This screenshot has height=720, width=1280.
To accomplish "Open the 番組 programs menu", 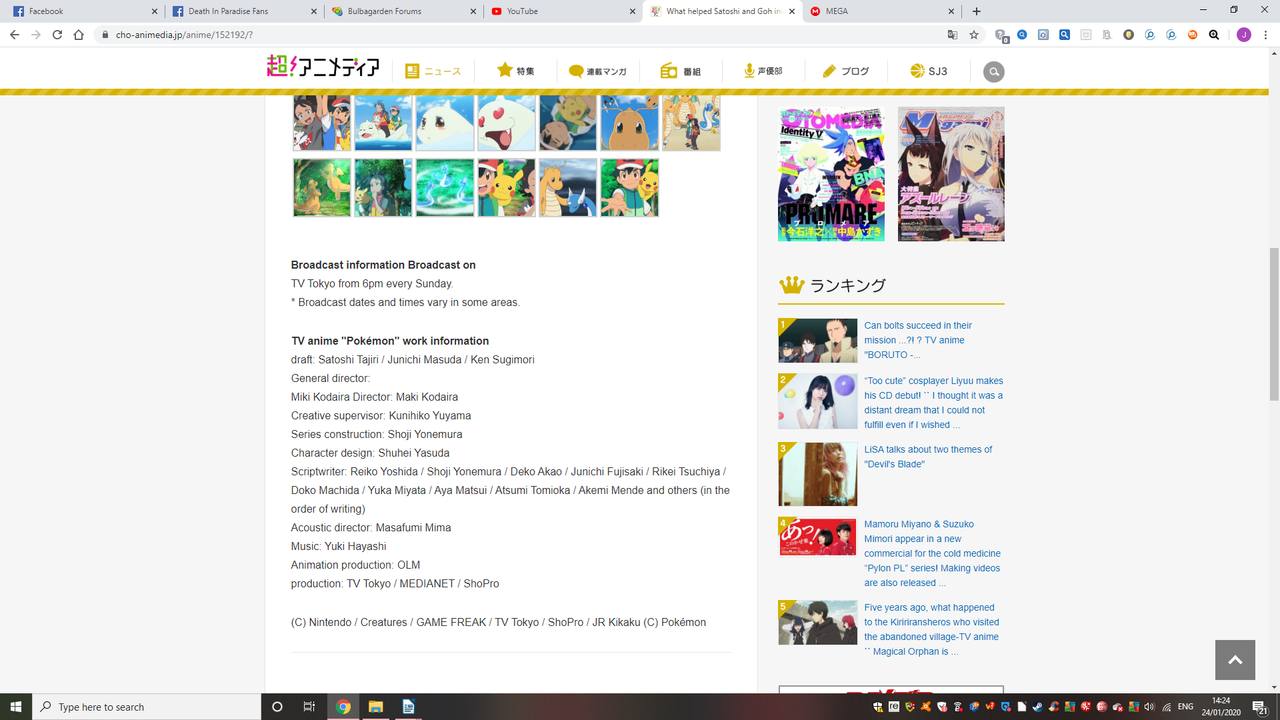I will pyautogui.click(x=680, y=72).
